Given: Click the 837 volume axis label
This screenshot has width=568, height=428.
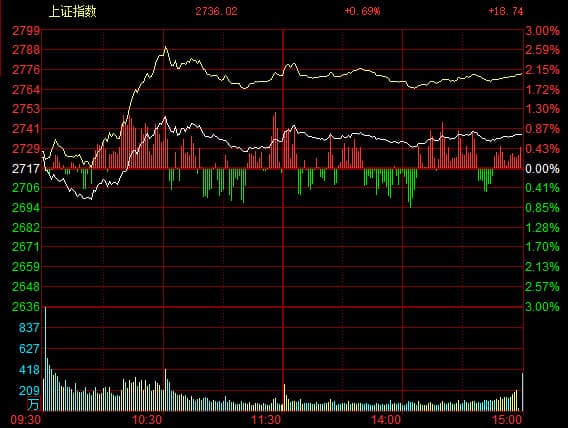Looking at the screenshot, I should [x=29, y=328].
